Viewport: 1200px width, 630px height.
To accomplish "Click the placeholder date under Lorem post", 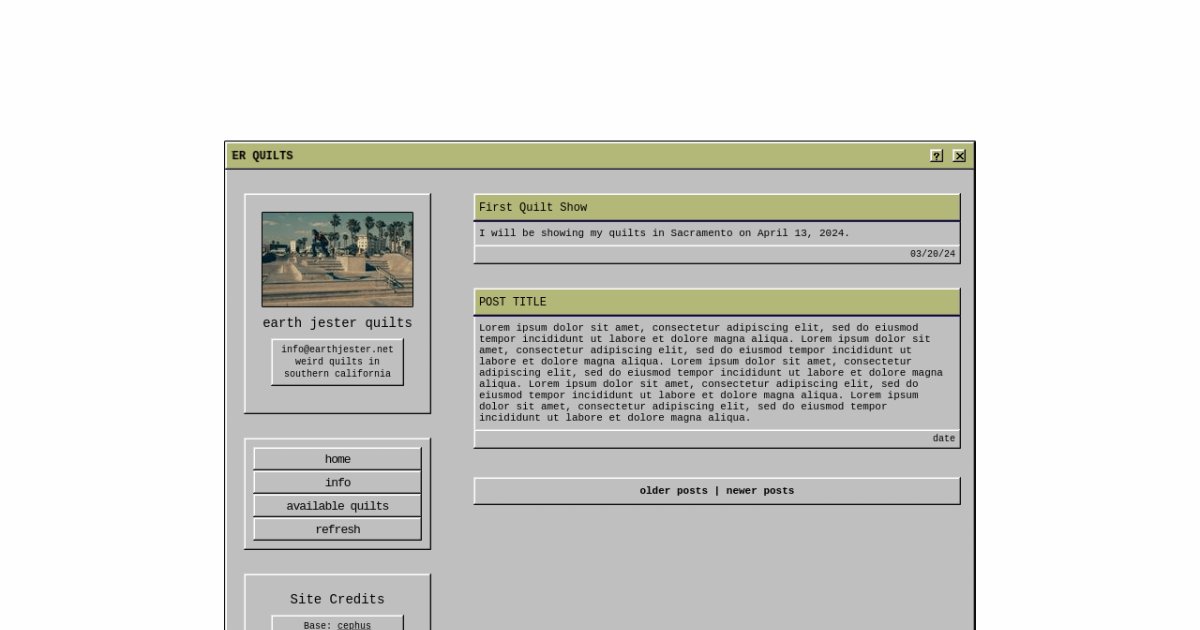I will point(943,438).
